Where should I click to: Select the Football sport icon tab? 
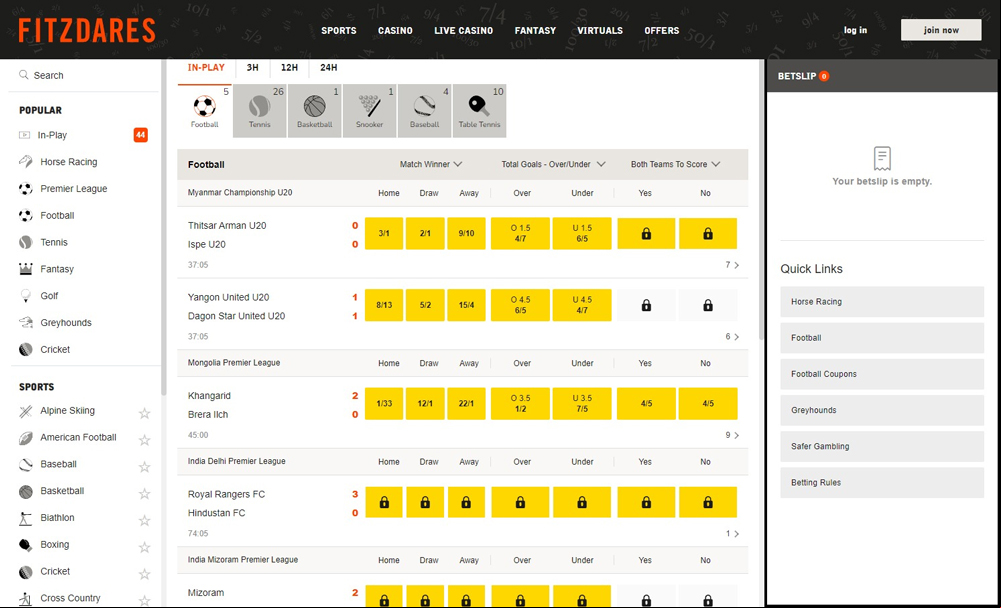pyautogui.click(x=204, y=110)
